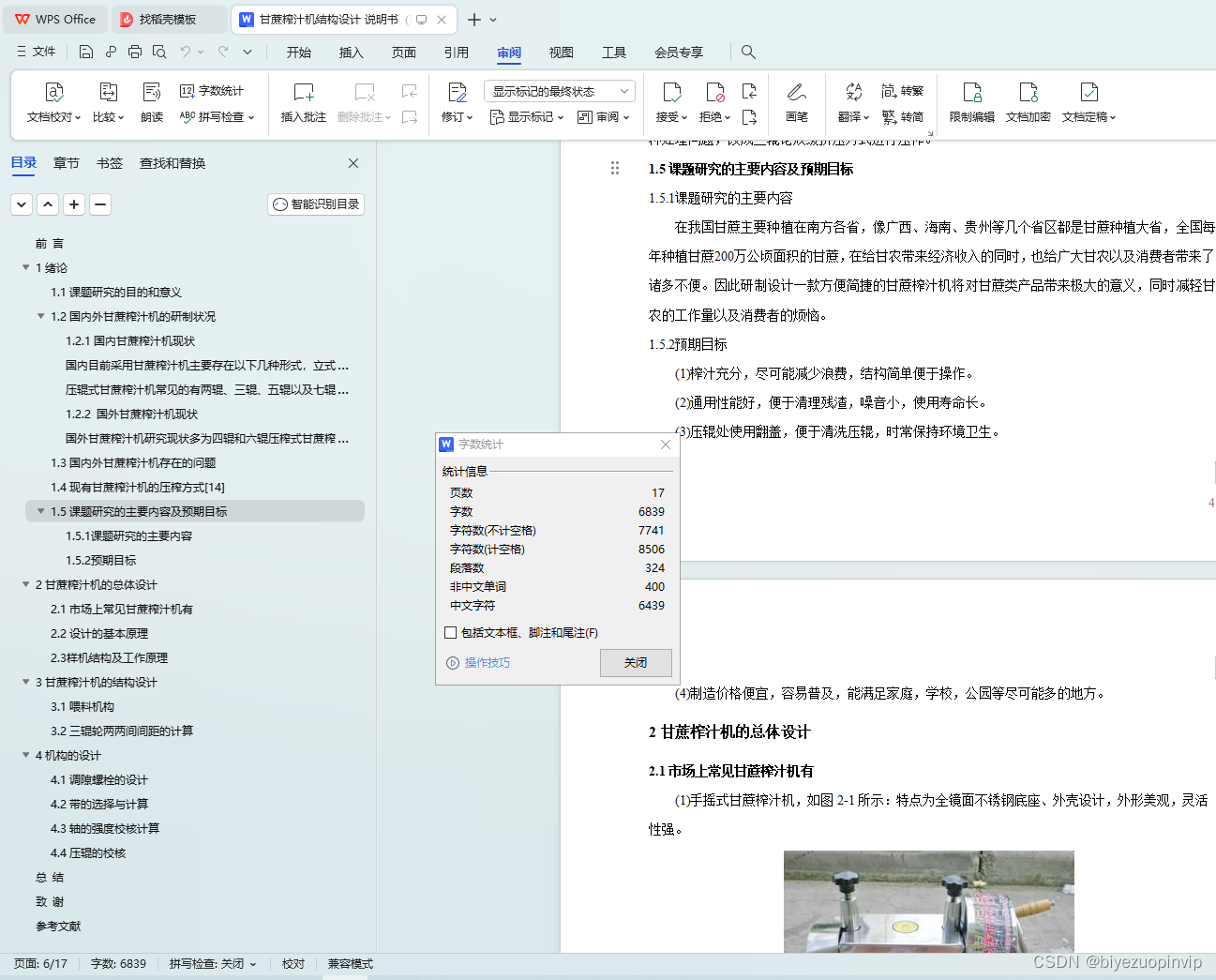Click 关闭 button in word count dialog
Image resolution: width=1216 pixels, height=980 pixels.
point(636,662)
